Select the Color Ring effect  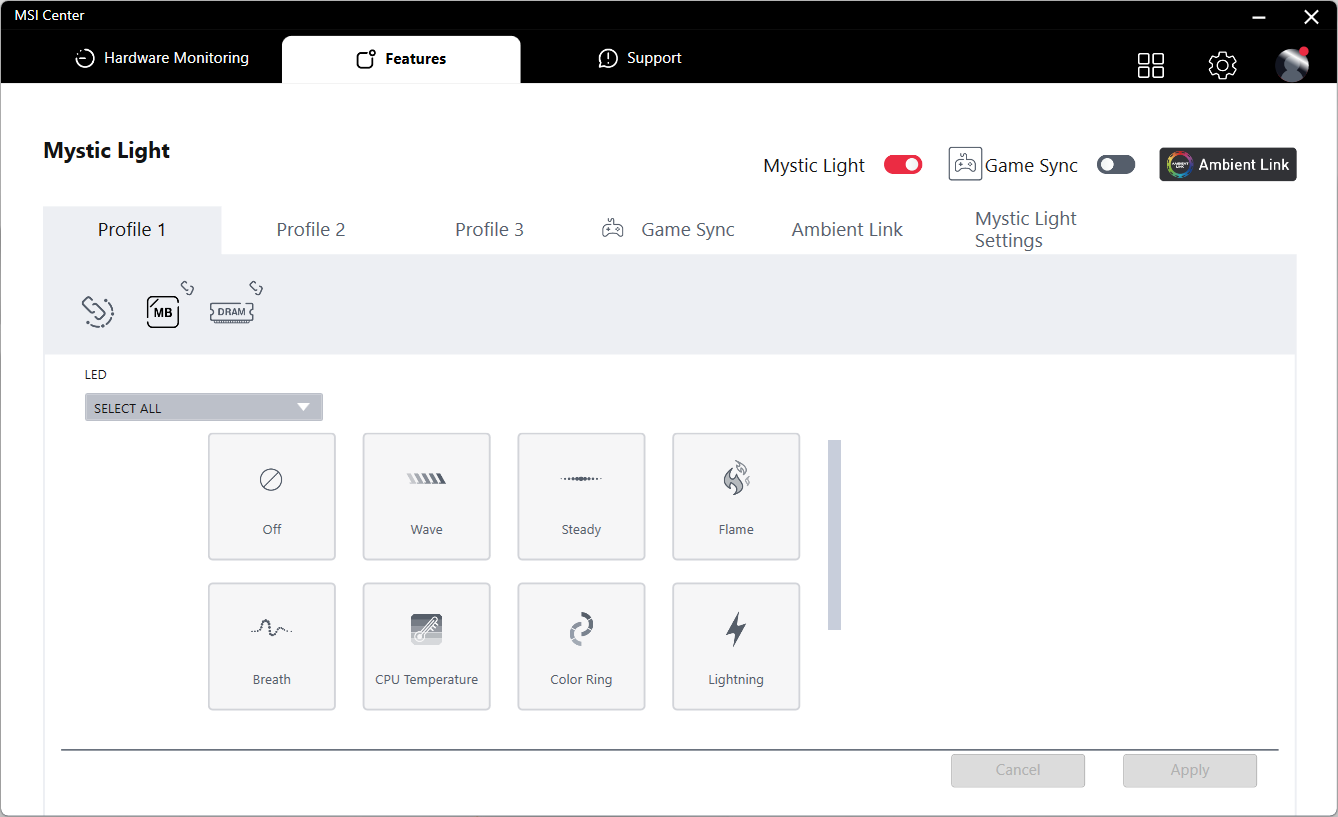[x=581, y=647]
